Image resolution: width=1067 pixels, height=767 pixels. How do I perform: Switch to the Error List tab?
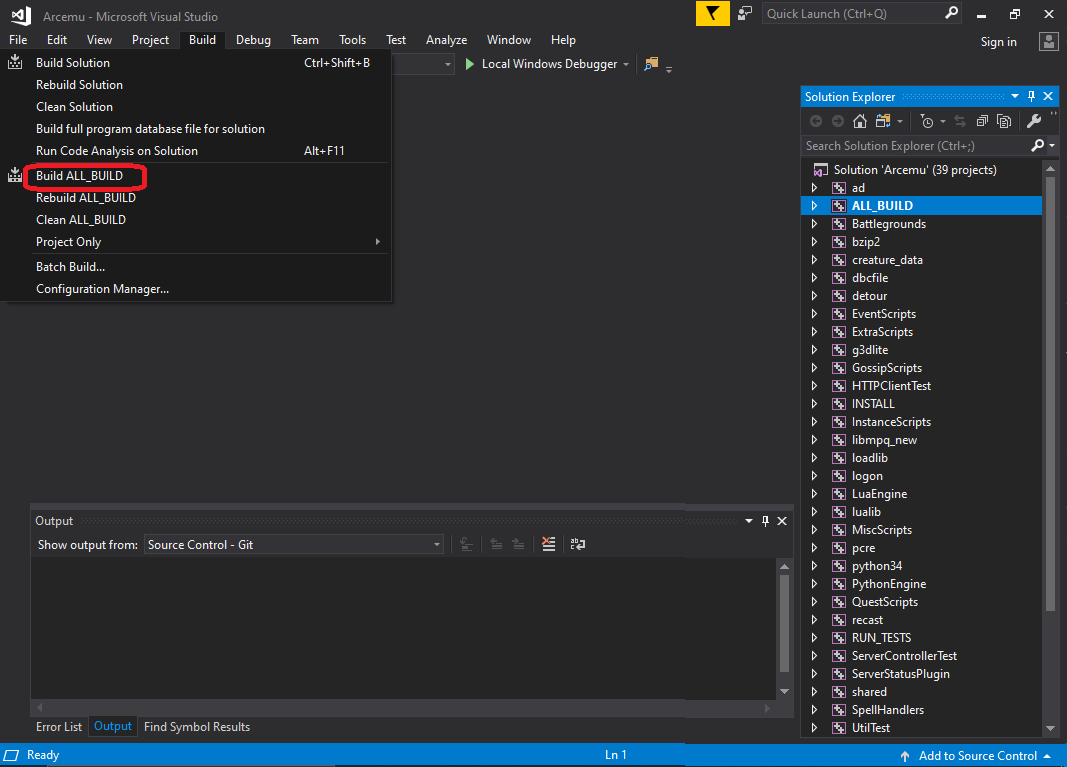click(58, 727)
